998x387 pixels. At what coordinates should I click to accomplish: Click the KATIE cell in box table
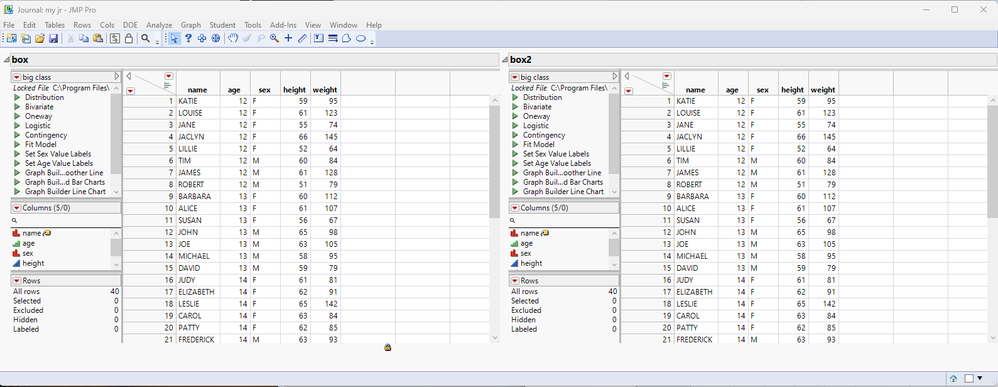(x=199, y=101)
